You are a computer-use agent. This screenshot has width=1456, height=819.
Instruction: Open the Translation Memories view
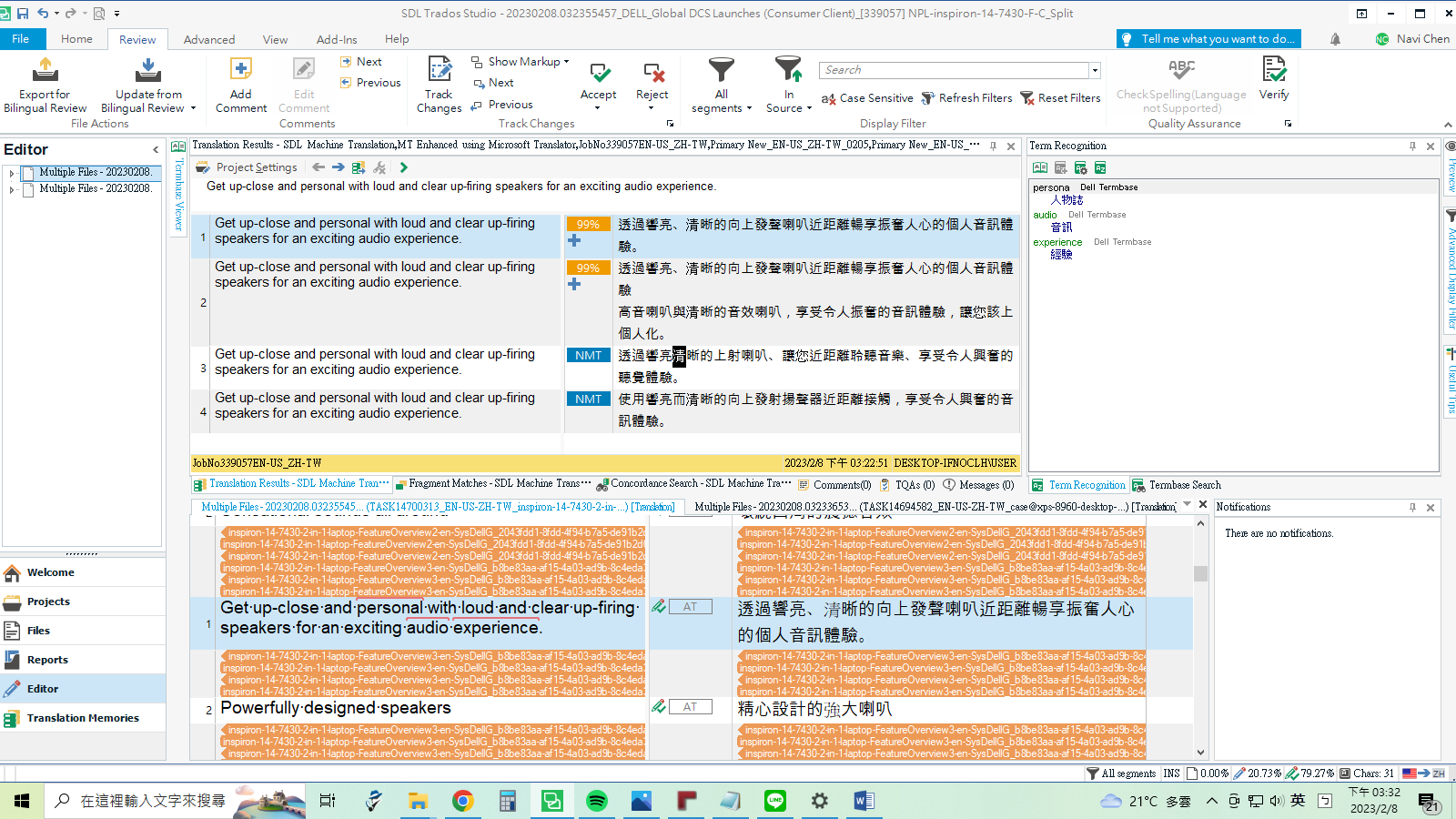point(83,718)
